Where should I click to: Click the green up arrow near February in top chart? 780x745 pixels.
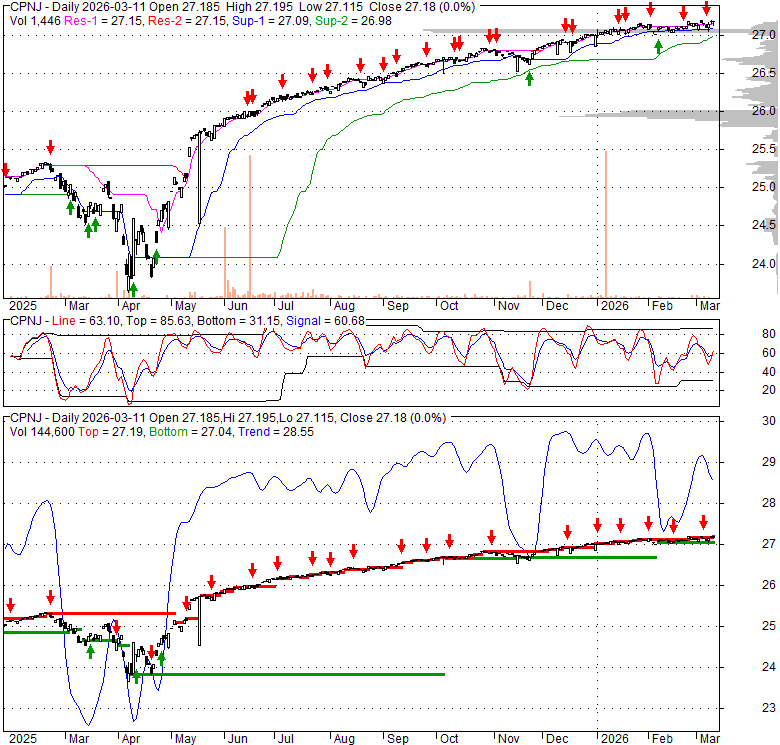click(x=657, y=45)
